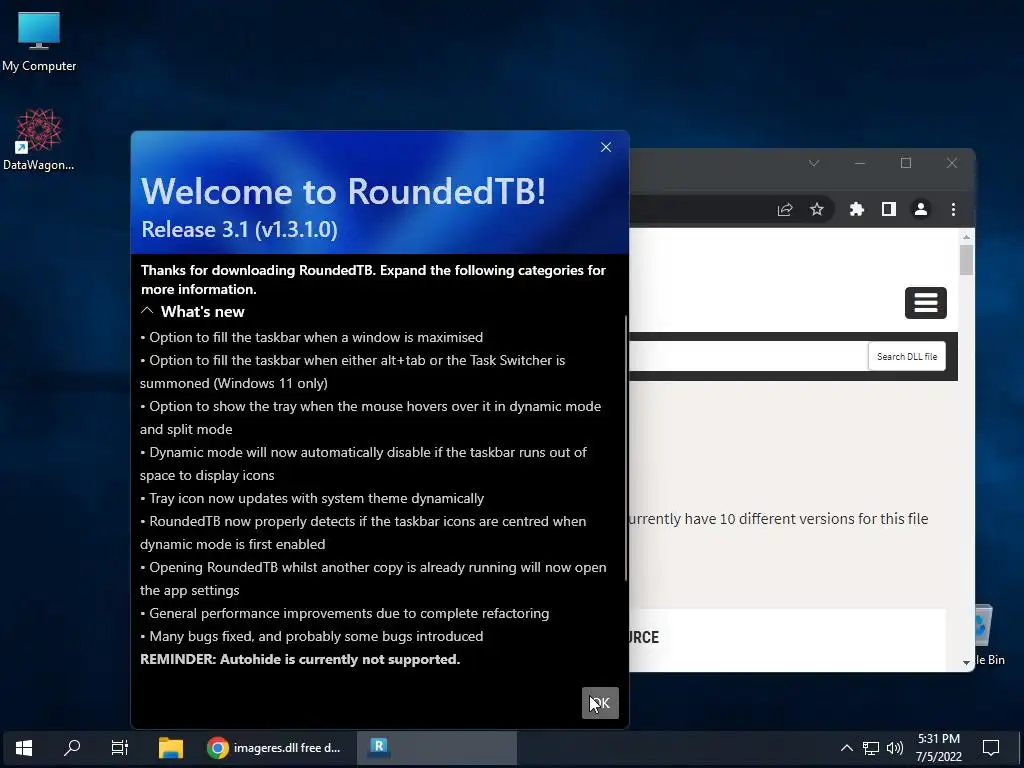The height and width of the screenshot is (768, 1024).
Task: Click 'General performance improvements' bullet line
Action: point(345,613)
